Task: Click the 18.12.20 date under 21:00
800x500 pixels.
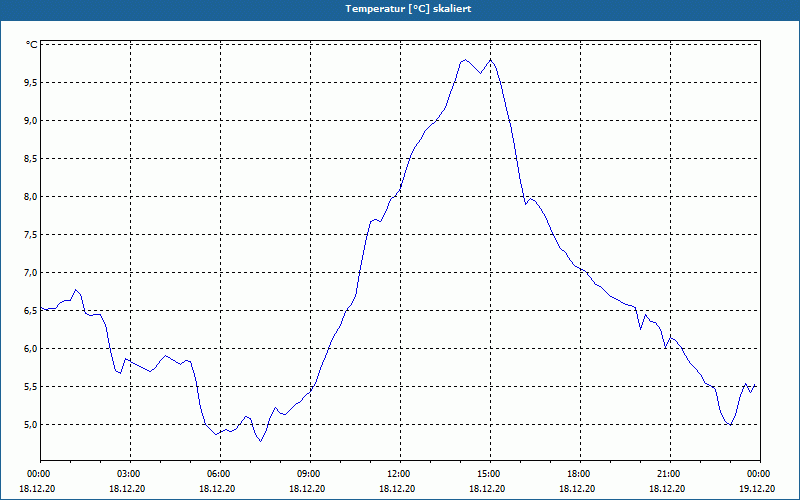Action: (x=667, y=488)
